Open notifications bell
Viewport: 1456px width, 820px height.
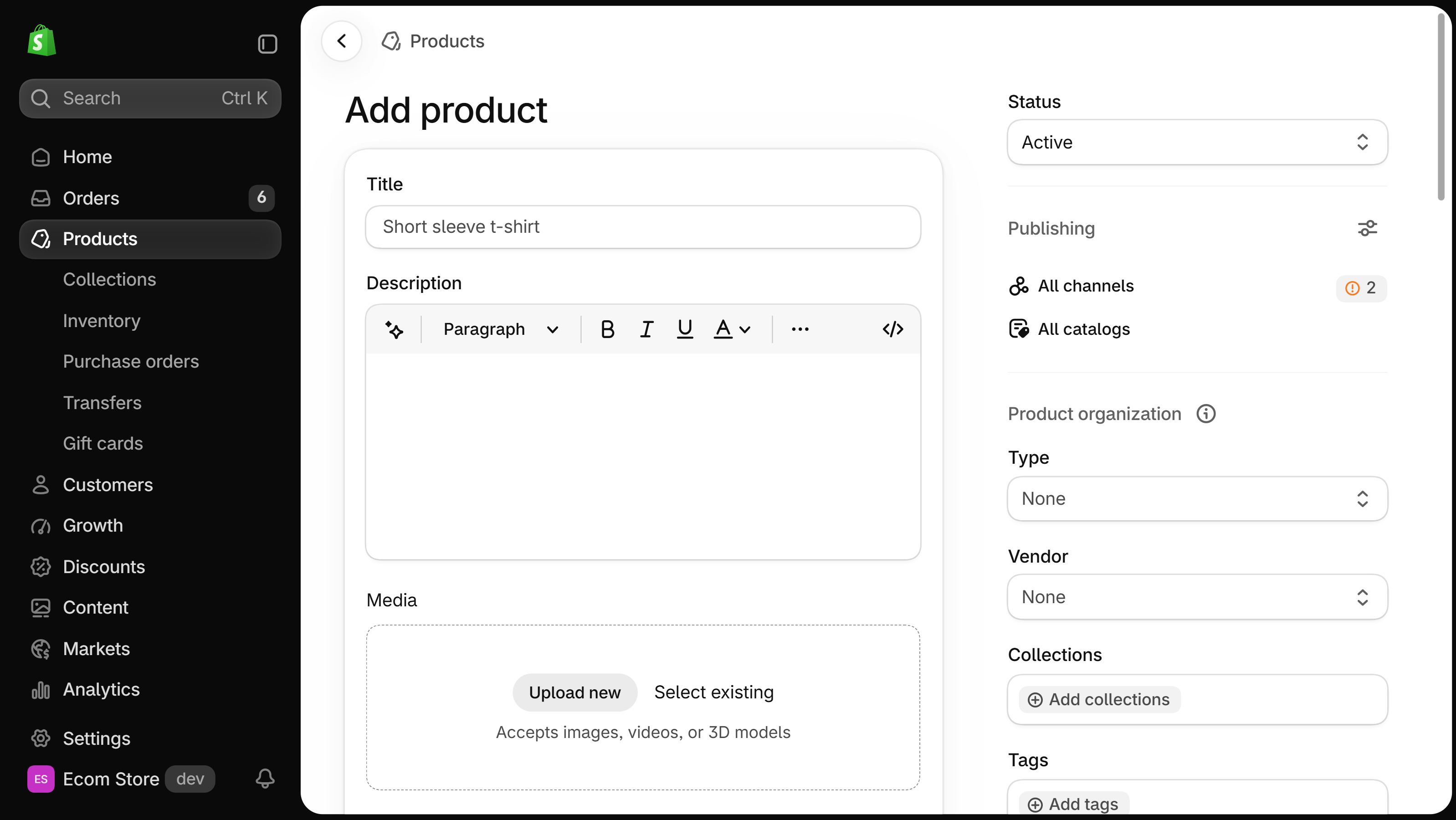tap(265, 778)
